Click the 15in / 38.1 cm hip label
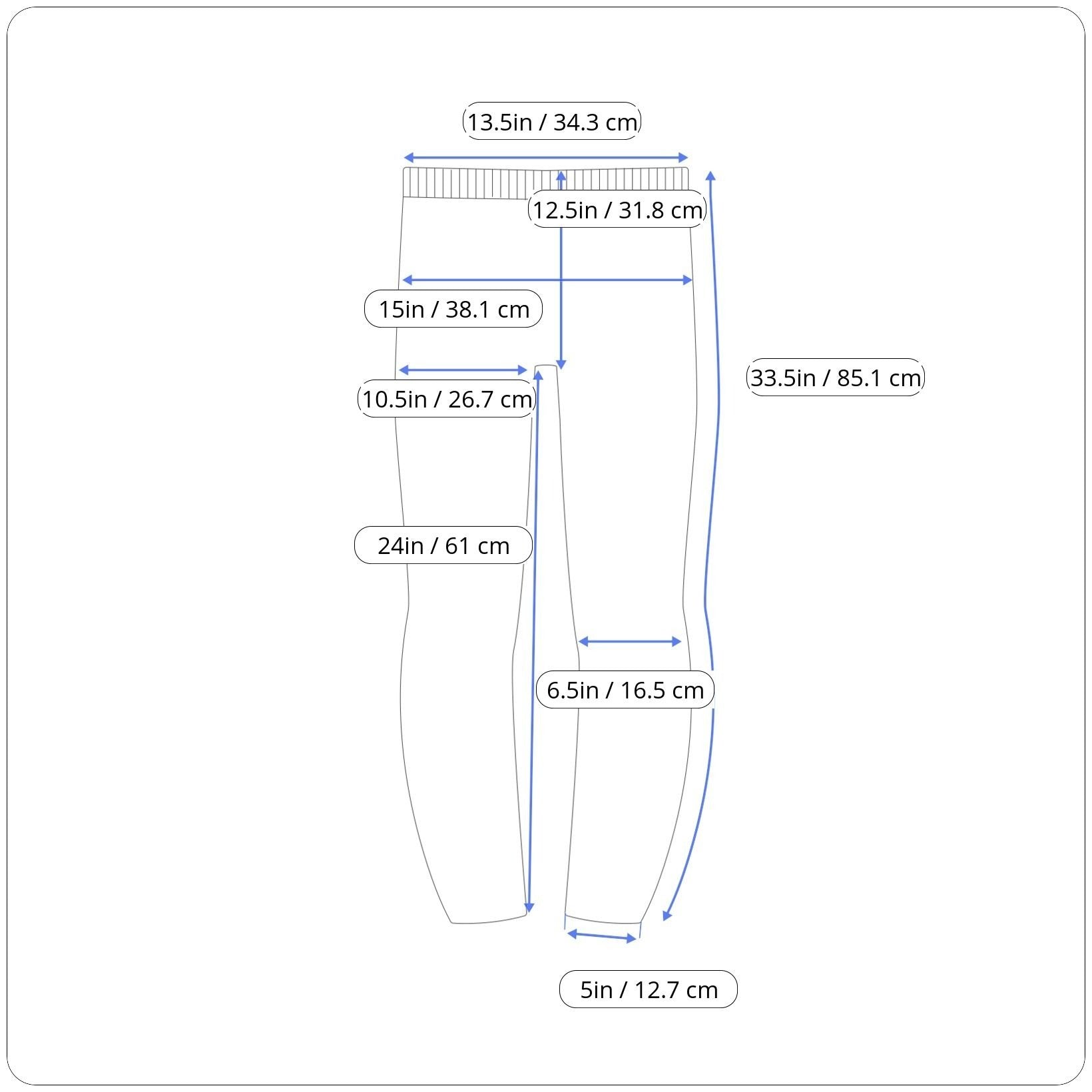This screenshot has height=1092, width=1092. tap(453, 309)
